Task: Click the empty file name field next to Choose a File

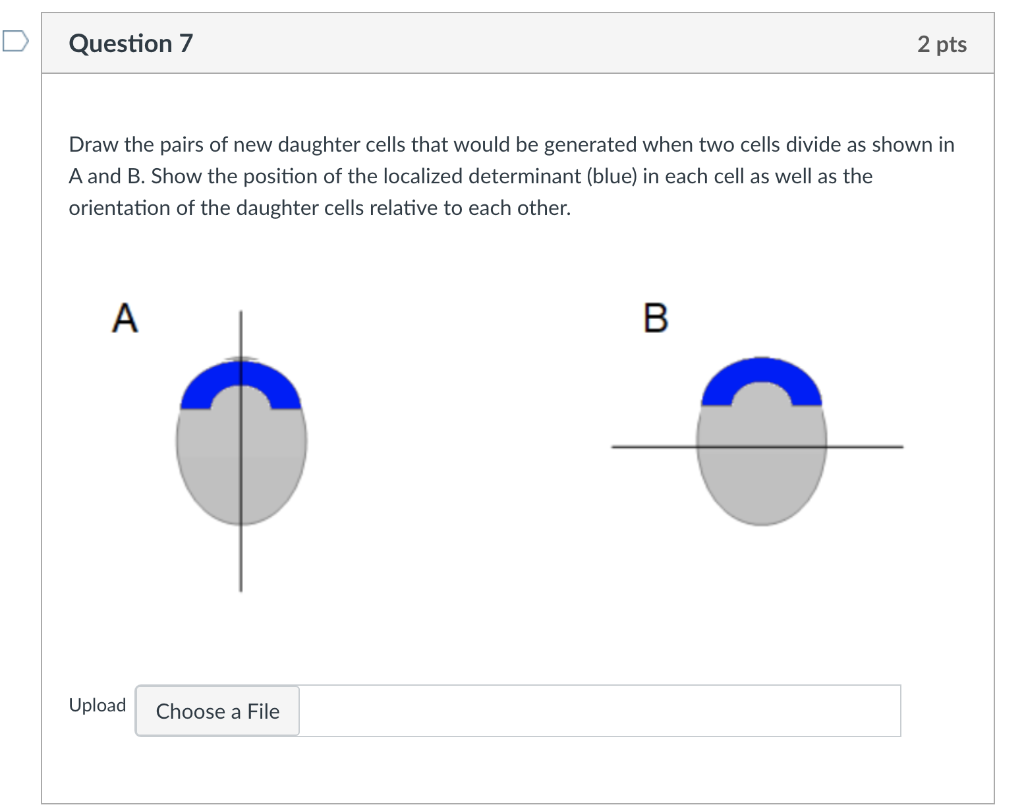Action: pyautogui.click(x=600, y=710)
